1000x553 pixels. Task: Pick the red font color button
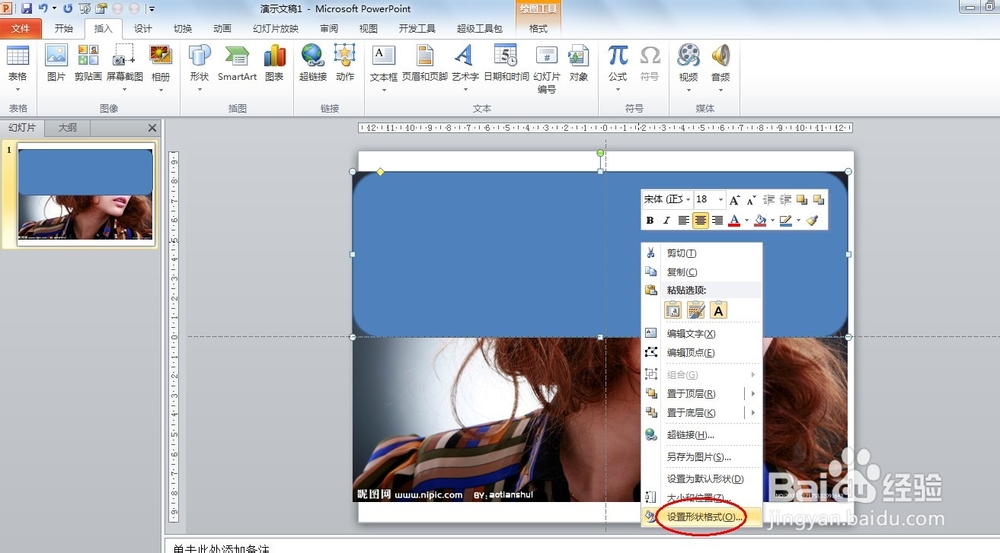pyautogui.click(x=734, y=221)
